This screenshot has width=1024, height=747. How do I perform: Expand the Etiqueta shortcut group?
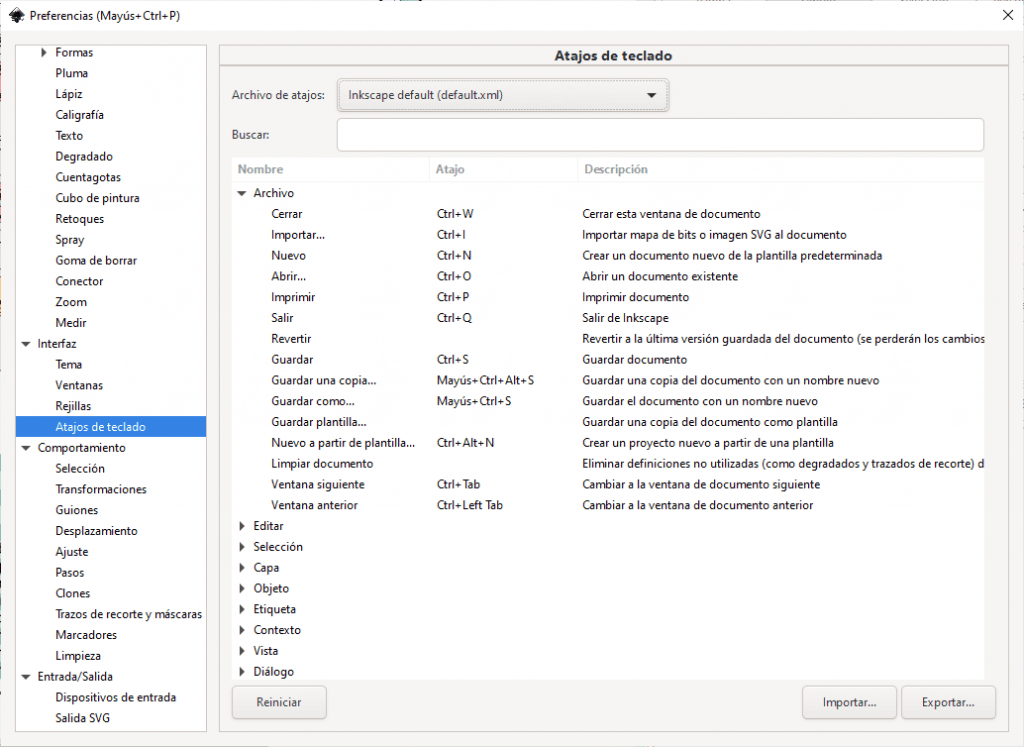(x=242, y=609)
